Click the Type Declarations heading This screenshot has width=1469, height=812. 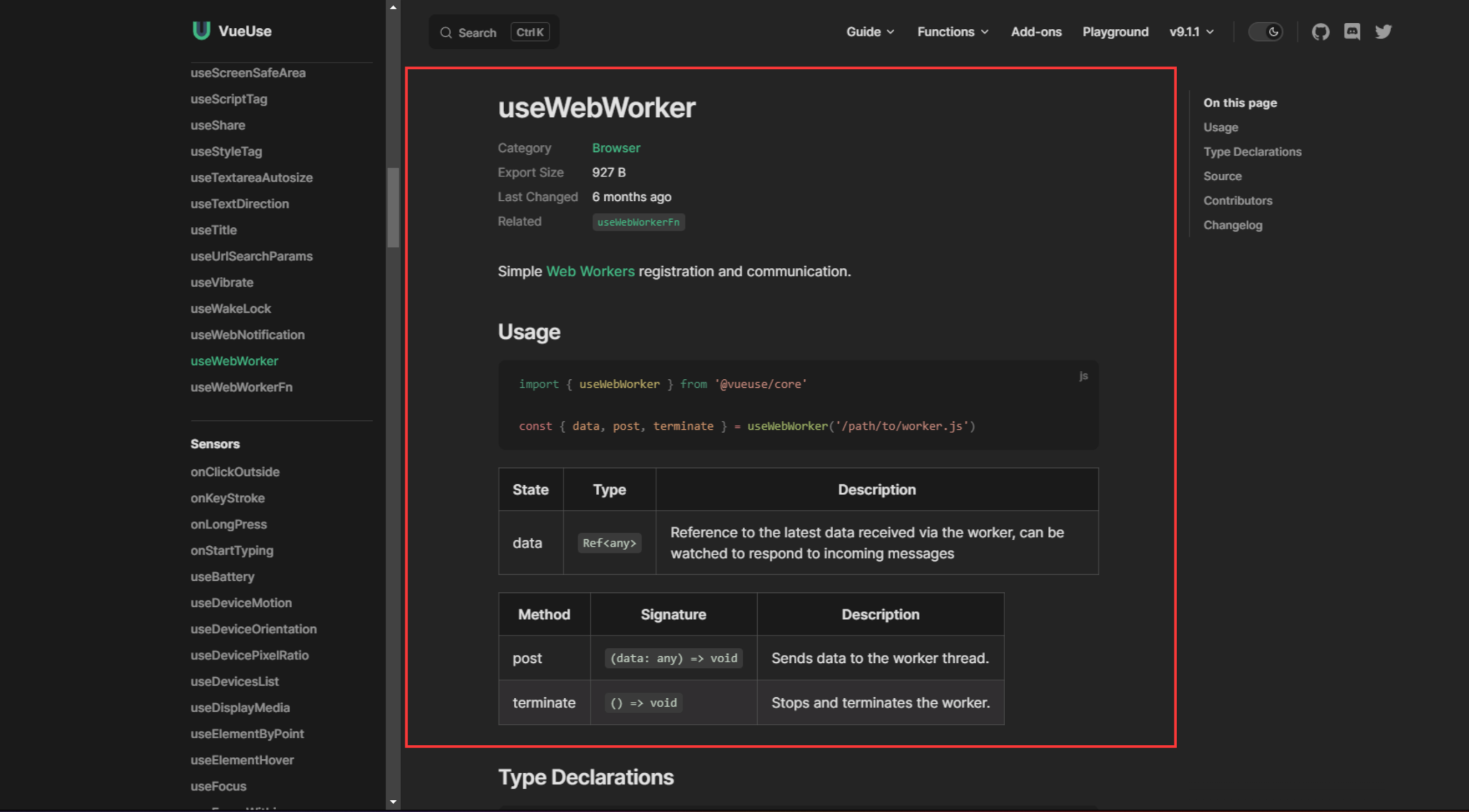click(x=586, y=778)
